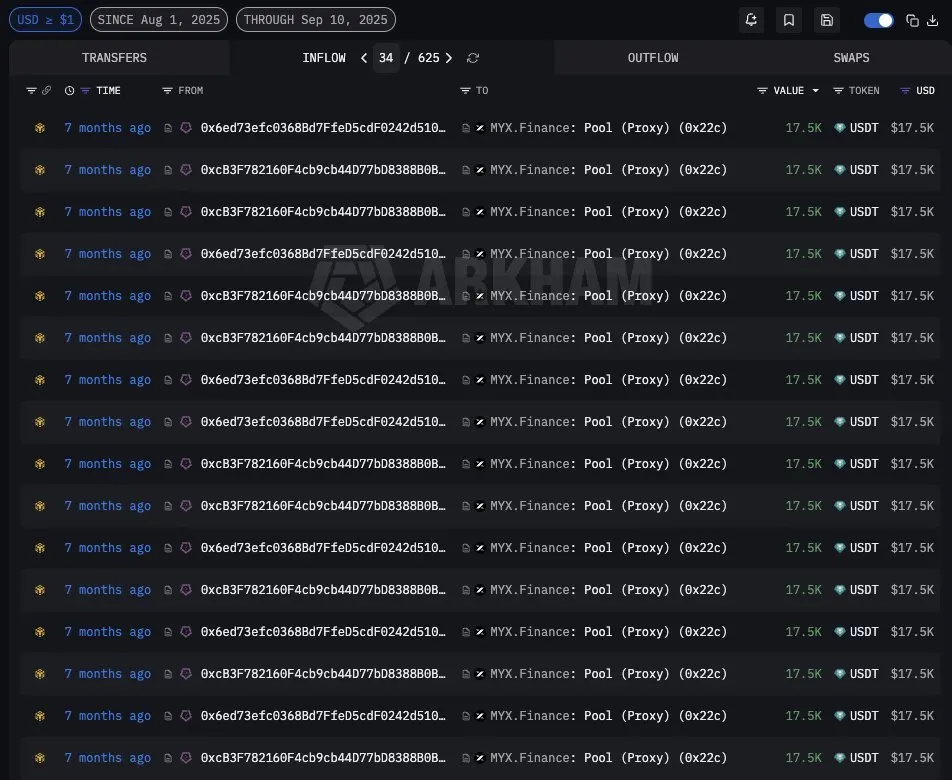The image size is (952, 780).
Task: Click the save filter disk icon
Action: pos(826,20)
